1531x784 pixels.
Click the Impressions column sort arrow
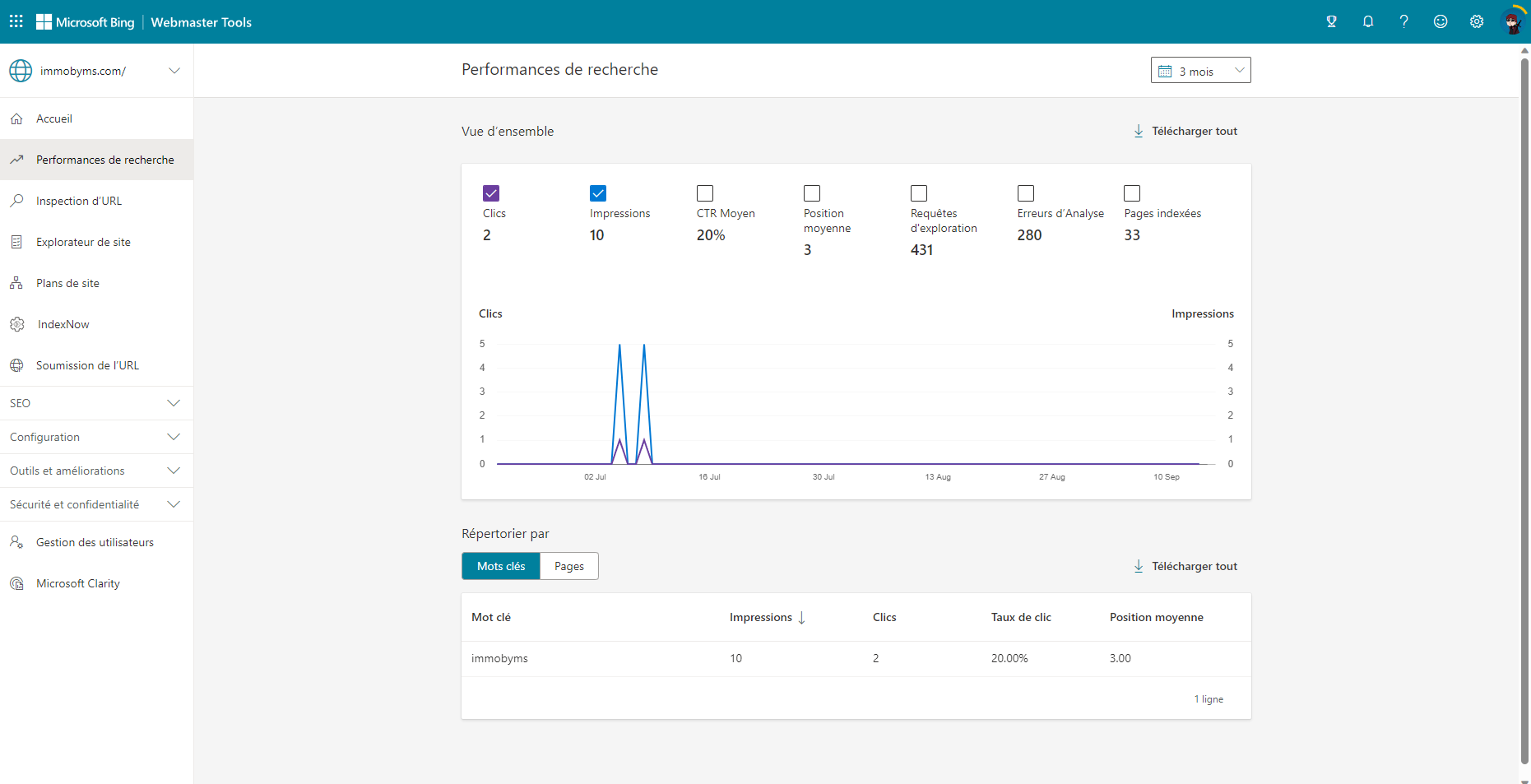tap(801, 618)
